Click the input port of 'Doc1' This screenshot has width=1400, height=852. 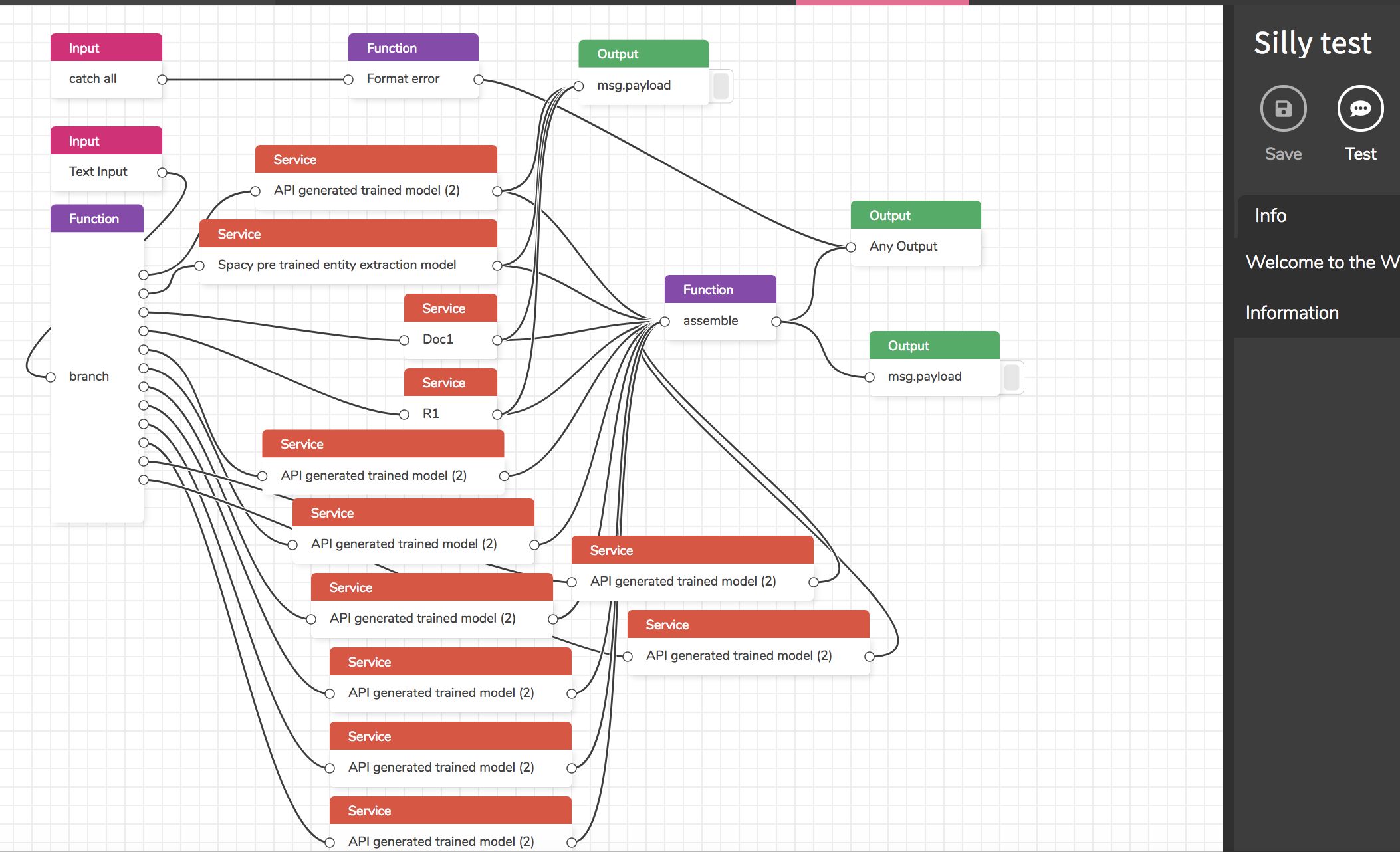pyautogui.click(x=404, y=340)
